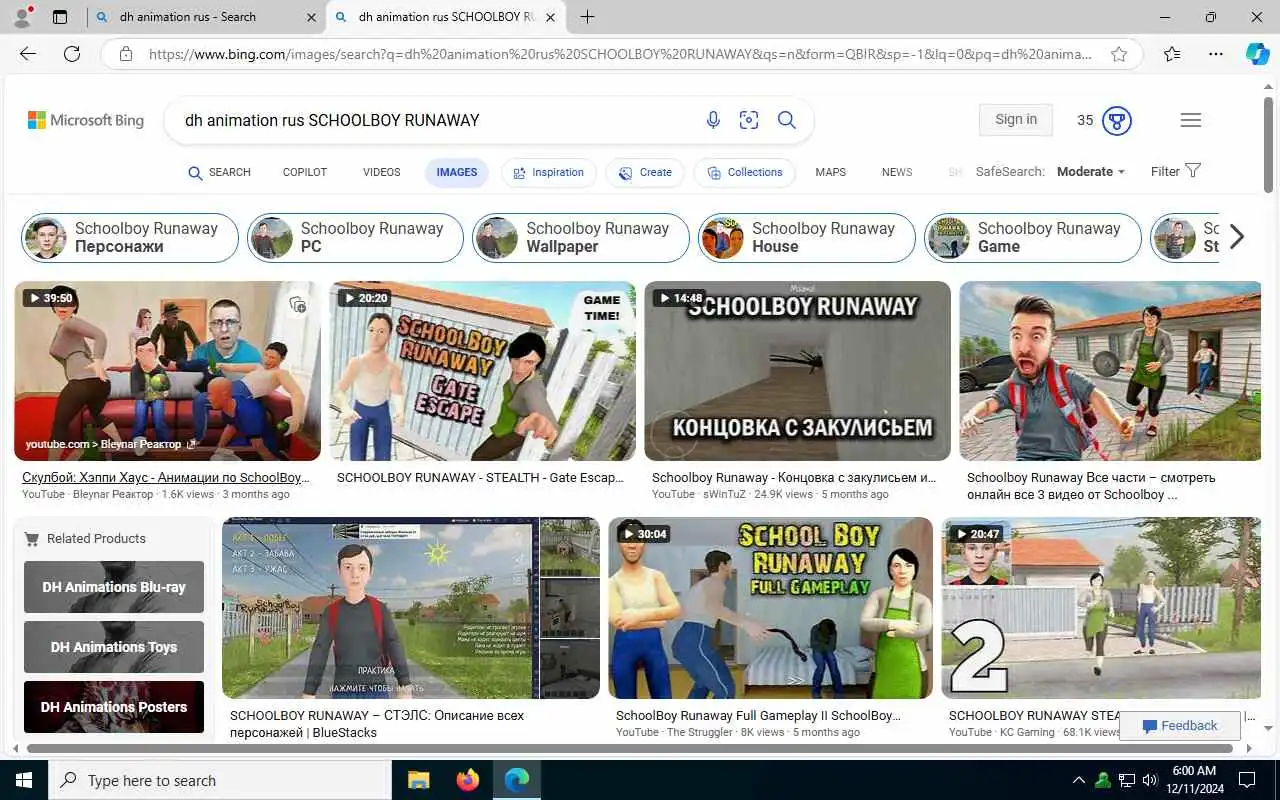Image resolution: width=1280 pixels, height=800 pixels.
Task: Open Gate Escape 20:20 video thumbnail
Action: 483,371
